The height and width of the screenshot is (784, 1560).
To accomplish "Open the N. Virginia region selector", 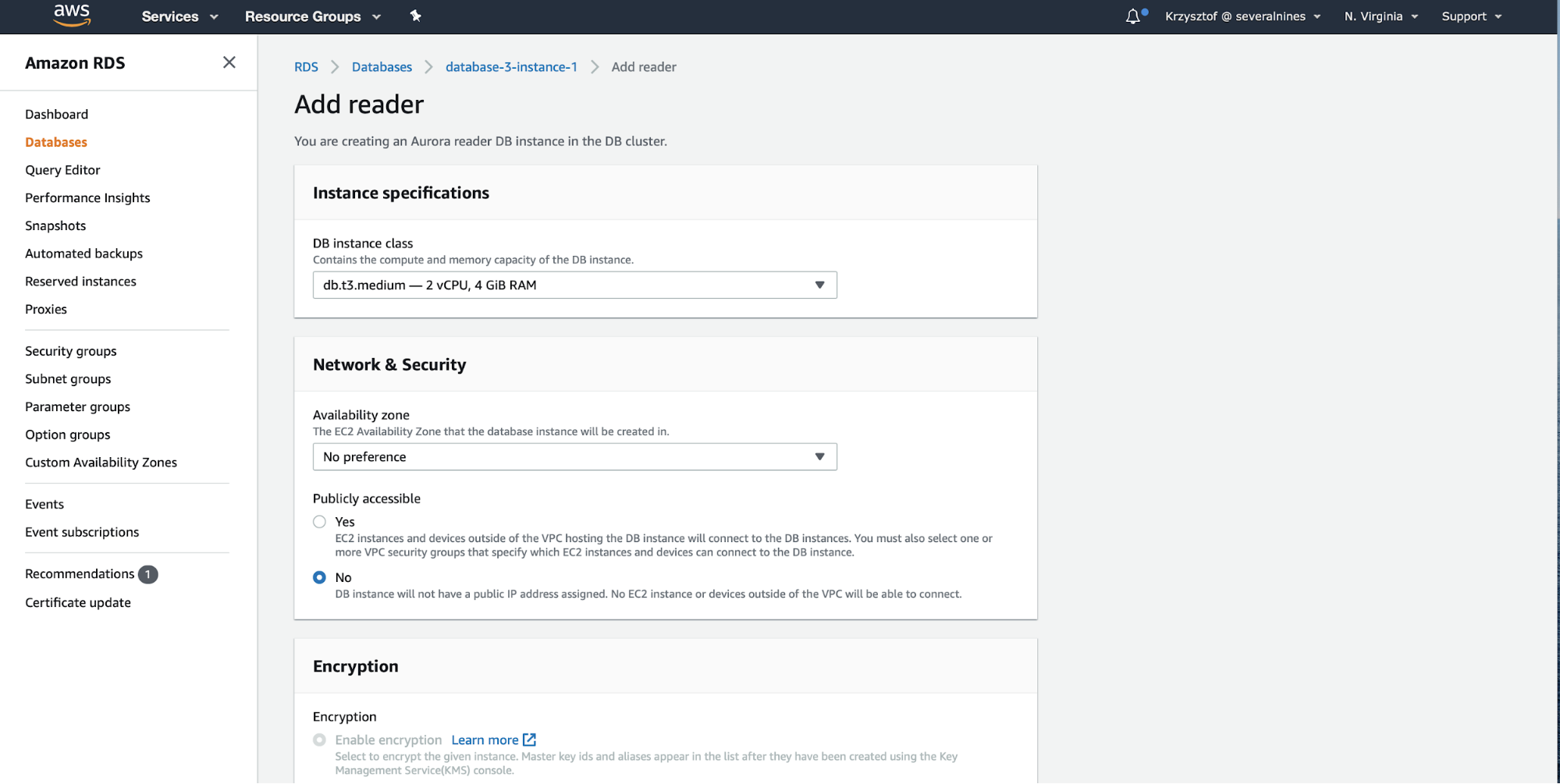I will [x=1381, y=16].
